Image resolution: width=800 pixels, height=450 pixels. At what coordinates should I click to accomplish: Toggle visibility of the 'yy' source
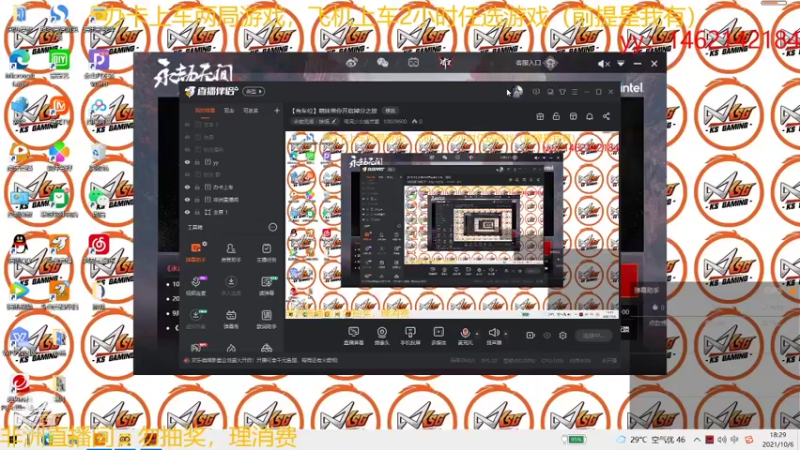click(187, 162)
